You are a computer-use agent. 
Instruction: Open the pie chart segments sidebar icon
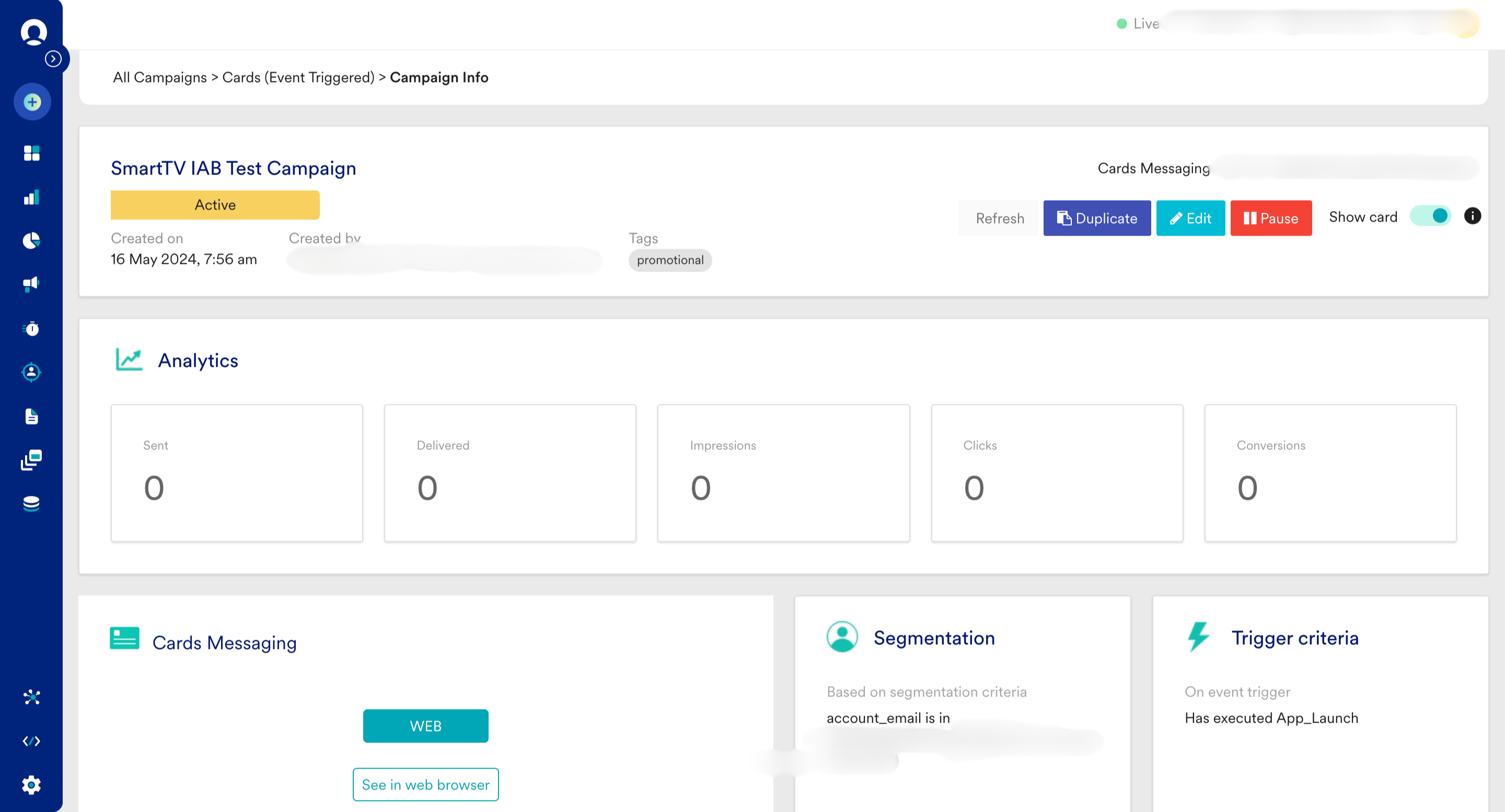coord(31,241)
